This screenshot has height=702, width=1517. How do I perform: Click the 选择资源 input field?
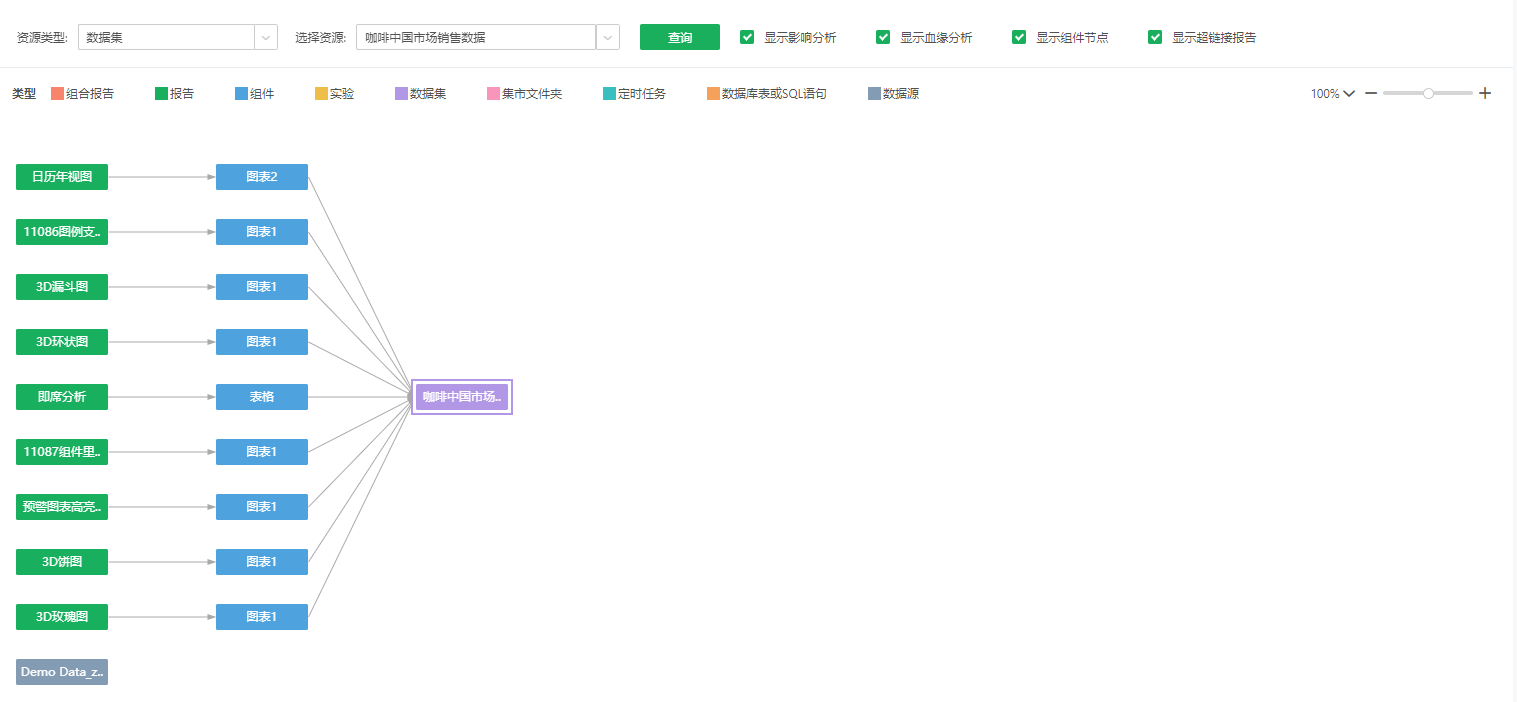click(x=476, y=37)
